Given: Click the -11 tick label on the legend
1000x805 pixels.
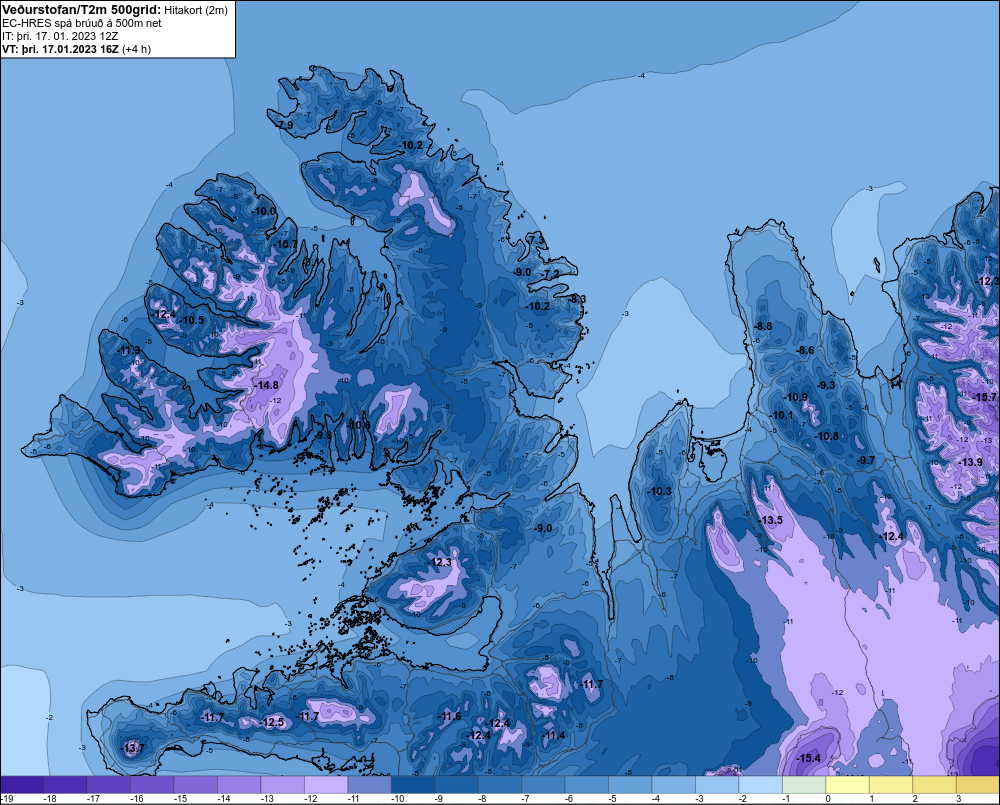Looking at the screenshot, I should (353, 799).
